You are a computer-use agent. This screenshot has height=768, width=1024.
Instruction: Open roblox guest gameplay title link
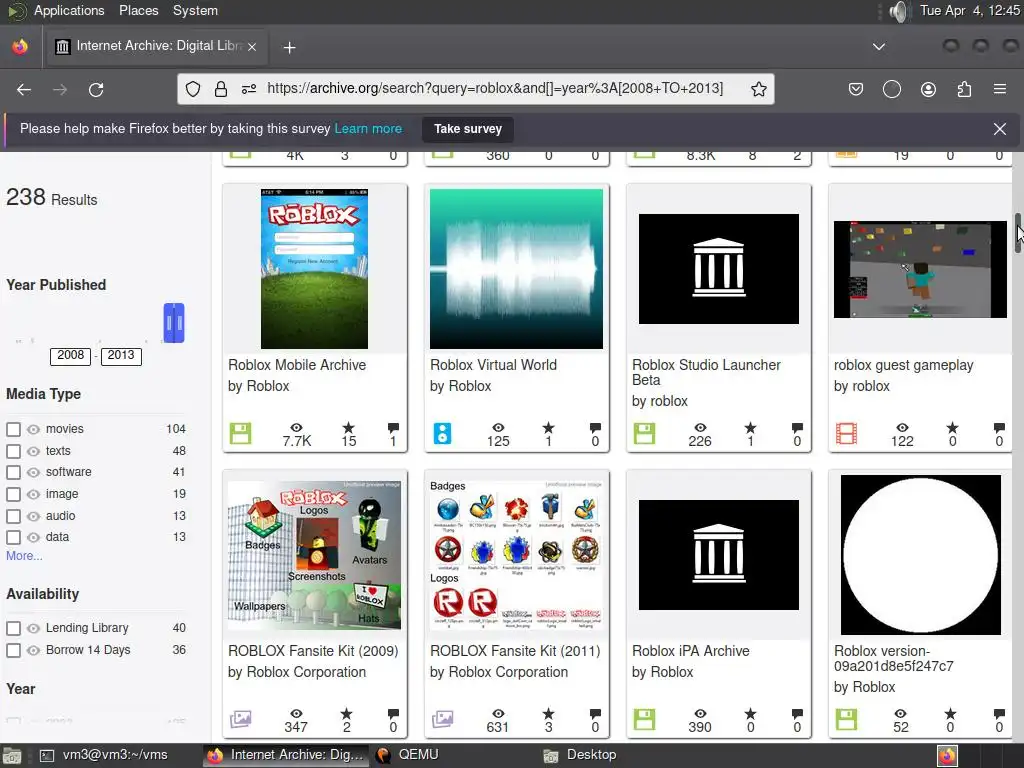(903, 365)
